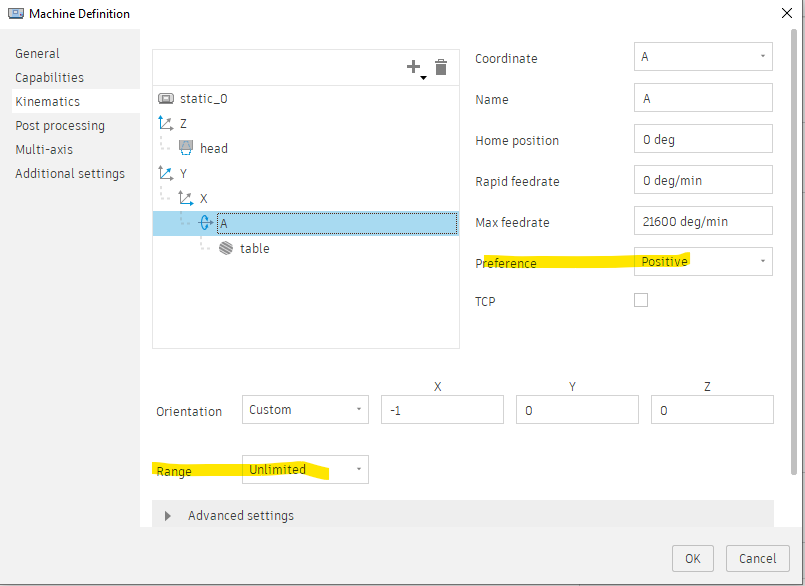Viewport: 805px width, 586px height.
Task: Click the delete trash icon
Action: 441,67
